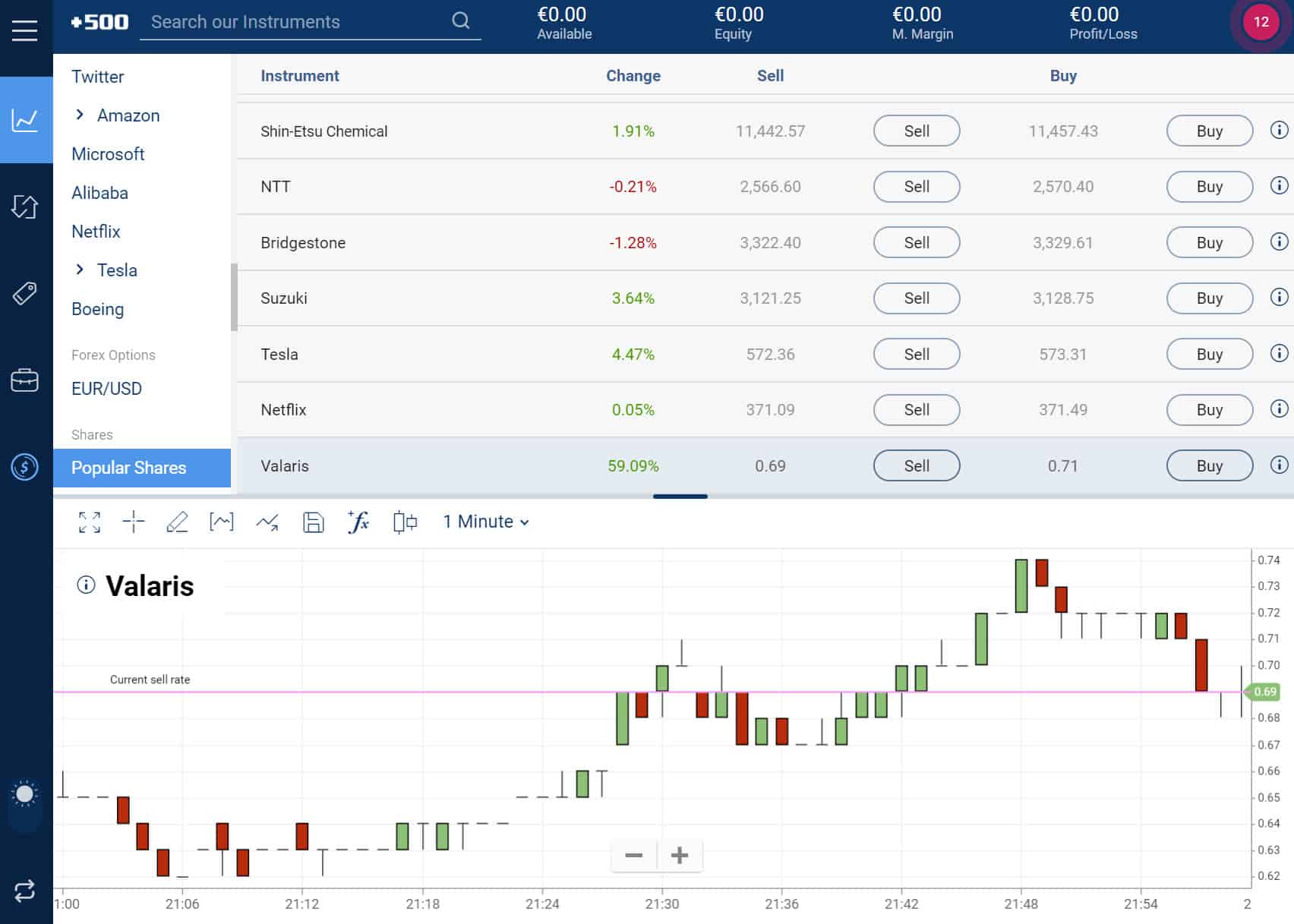Screen dimensions: 1294x924
Task: Save the current chart layout
Action: [x=312, y=522]
